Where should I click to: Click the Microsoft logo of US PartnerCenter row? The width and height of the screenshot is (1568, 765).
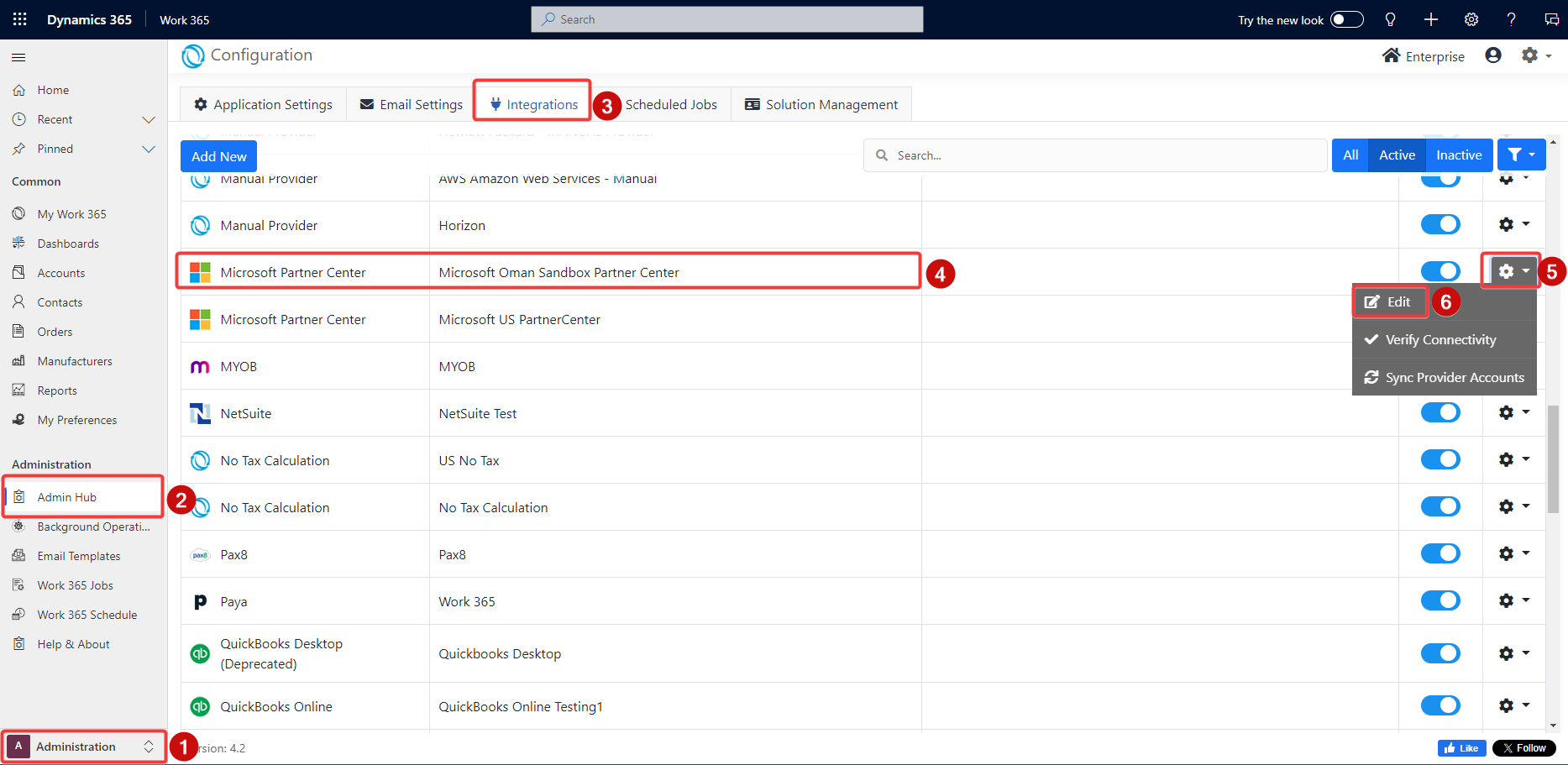point(200,319)
